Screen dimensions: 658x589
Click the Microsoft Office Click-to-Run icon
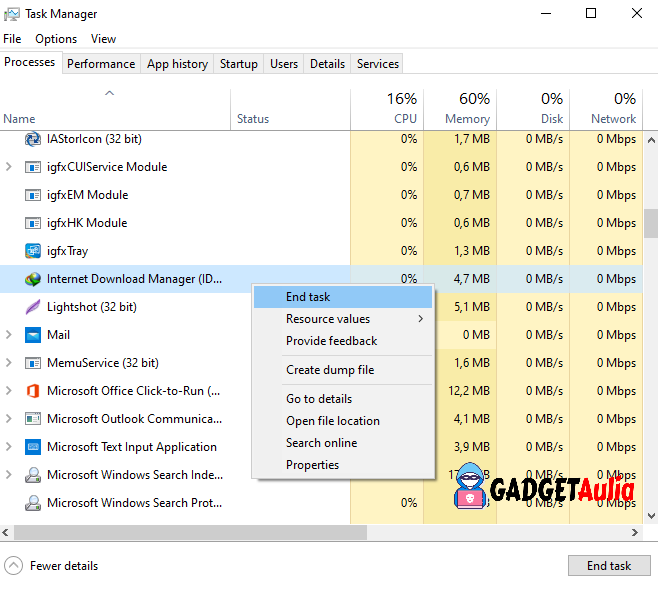coord(33,391)
